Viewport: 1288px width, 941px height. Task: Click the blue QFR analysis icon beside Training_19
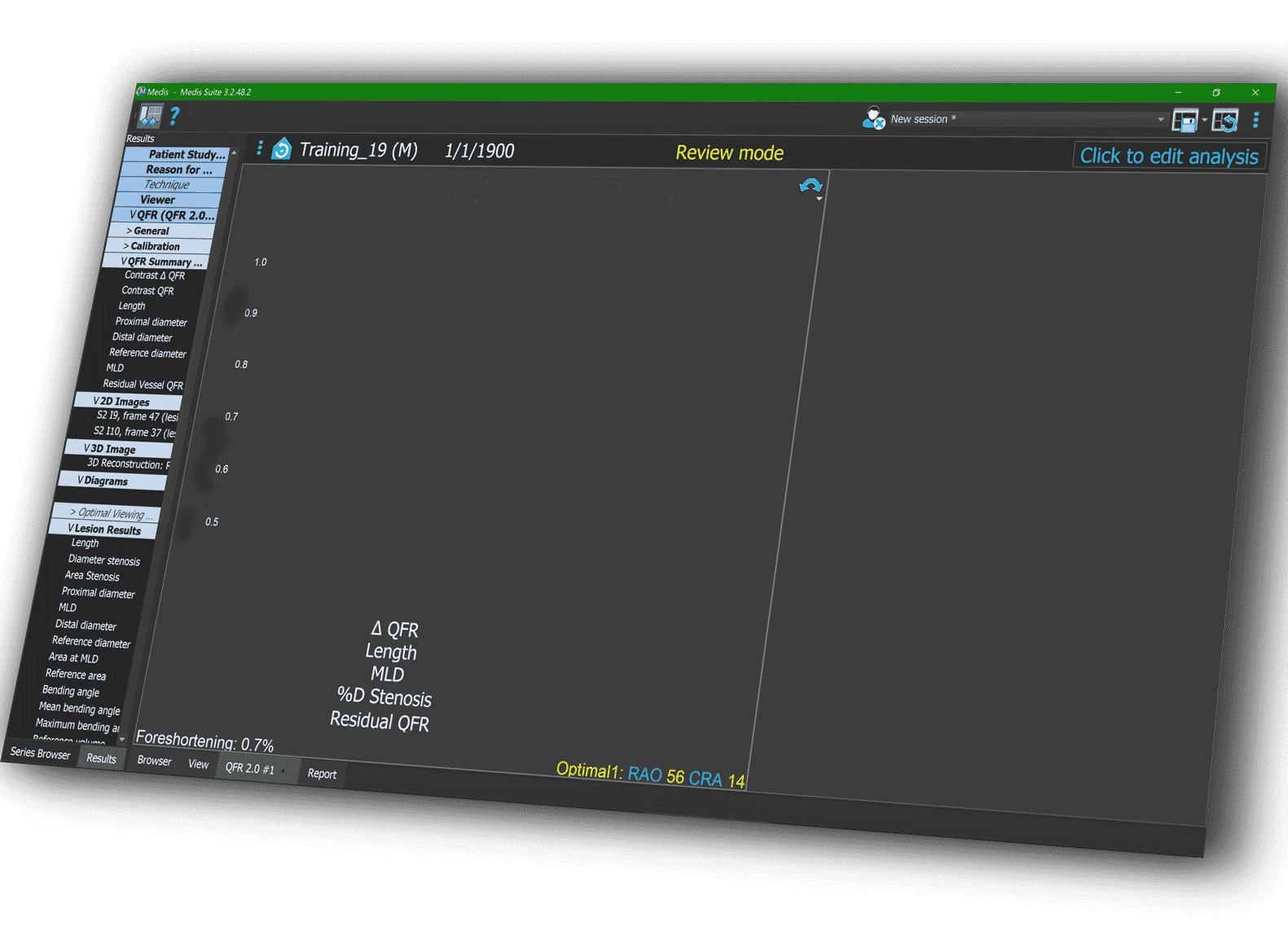click(282, 149)
